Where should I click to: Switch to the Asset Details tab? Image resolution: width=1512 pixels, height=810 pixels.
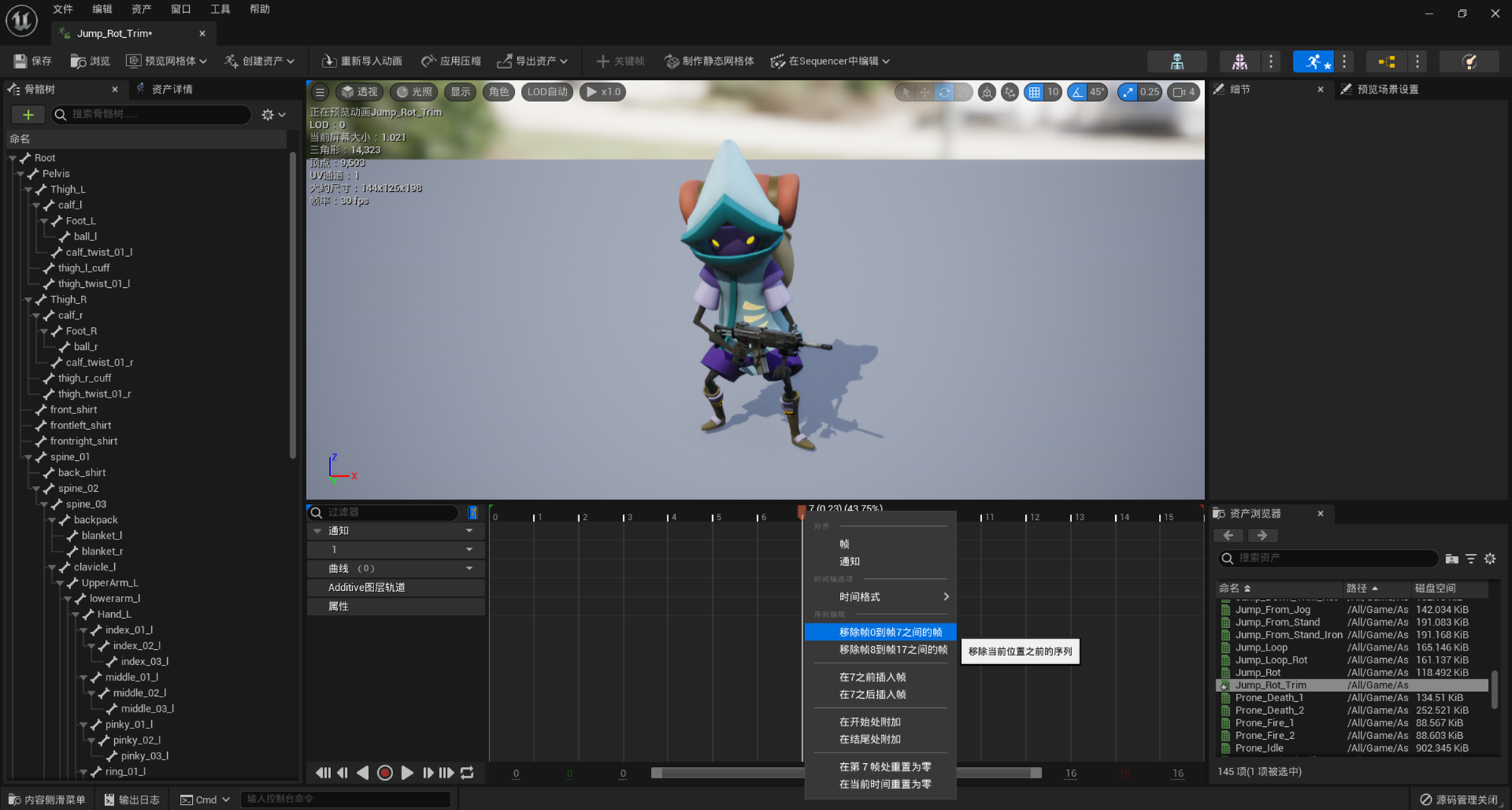pyautogui.click(x=172, y=89)
